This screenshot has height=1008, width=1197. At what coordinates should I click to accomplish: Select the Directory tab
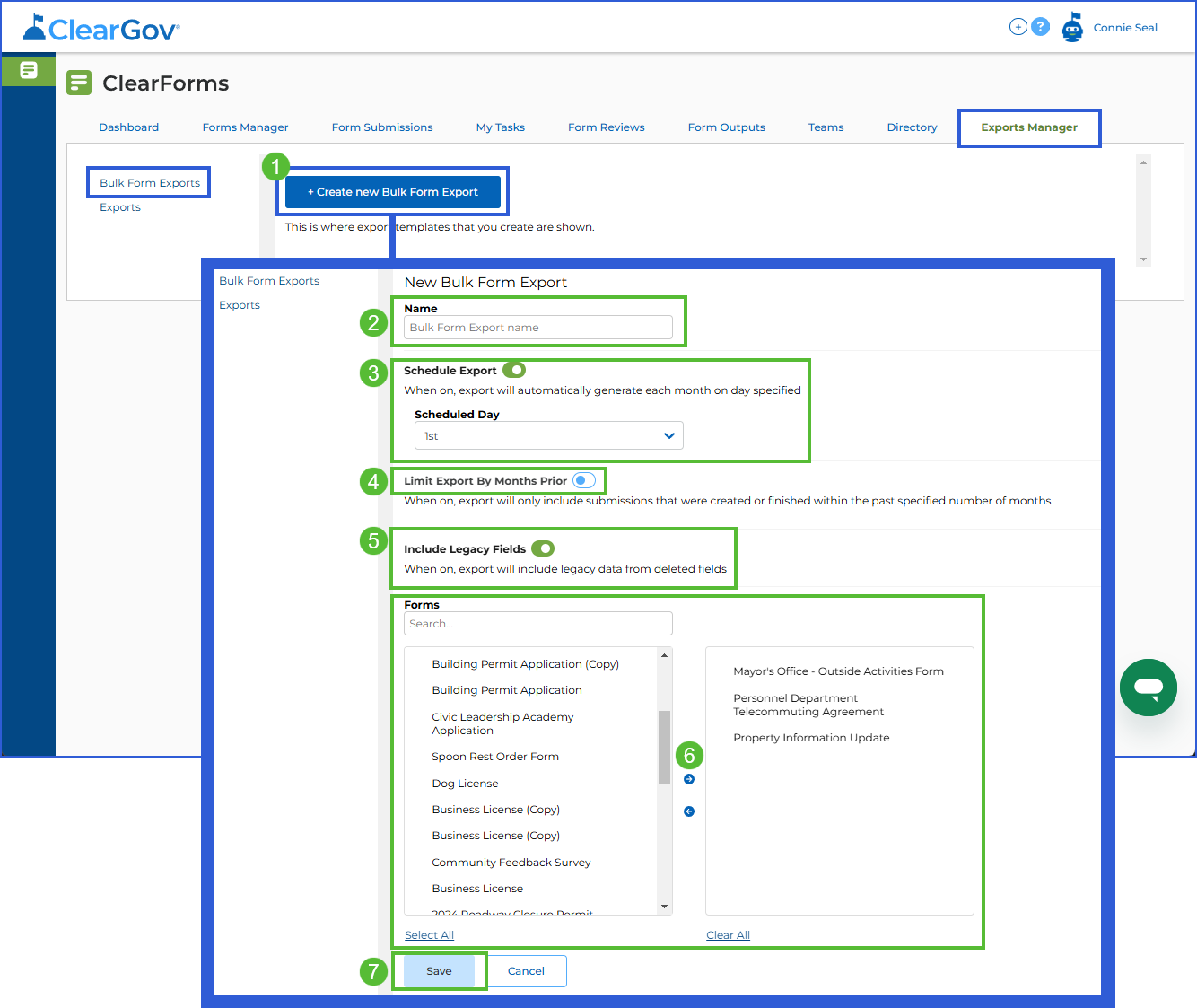coord(912,127)
